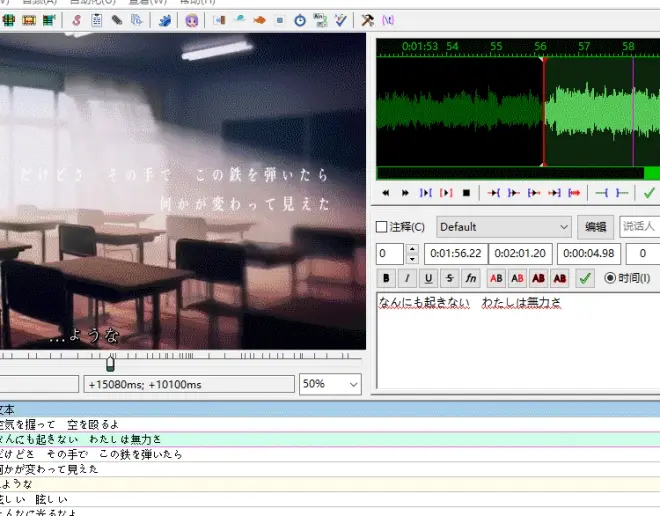Image resolution: width=660 pixels, height=516 pixels.
Task: Click the end time field 0:02:01.20
Action: pos(520,254)
